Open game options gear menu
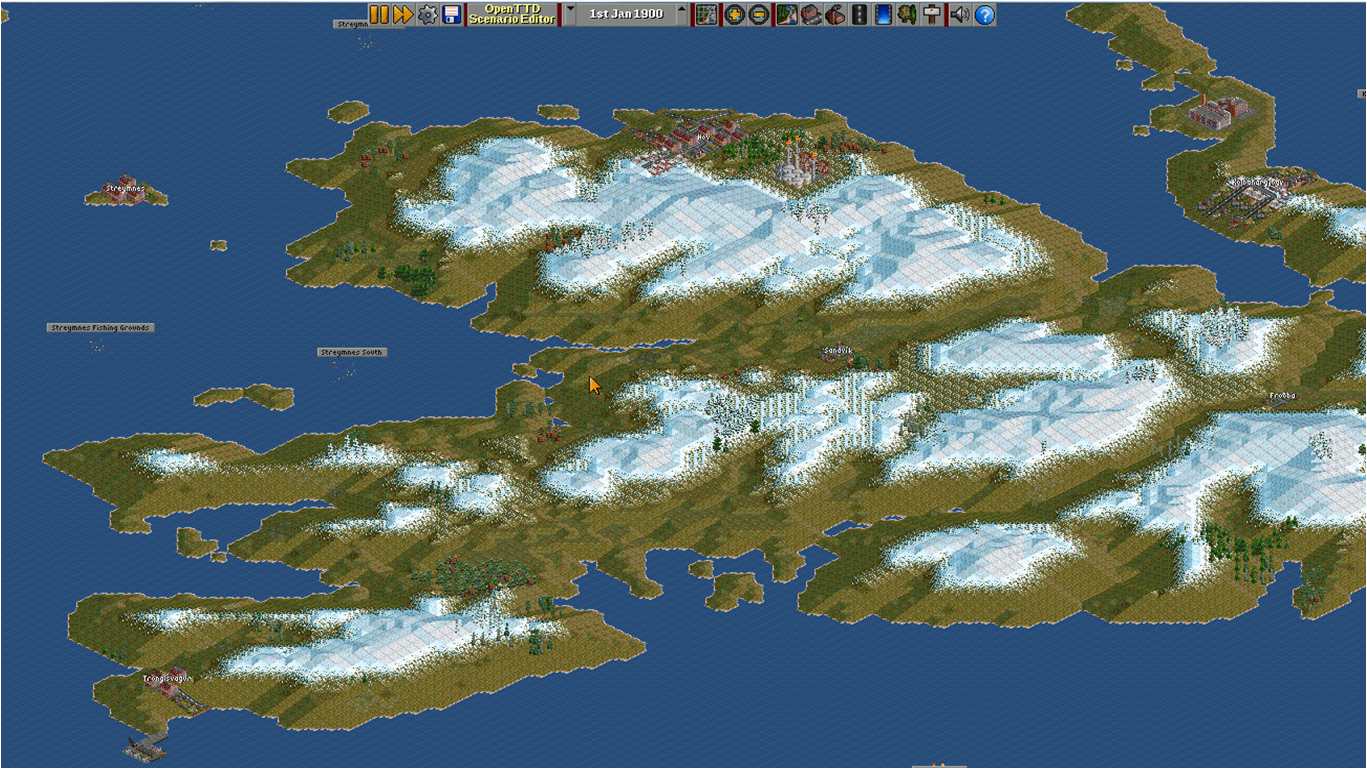Screen dimensions: 1367x769 [x=427, y=14]
